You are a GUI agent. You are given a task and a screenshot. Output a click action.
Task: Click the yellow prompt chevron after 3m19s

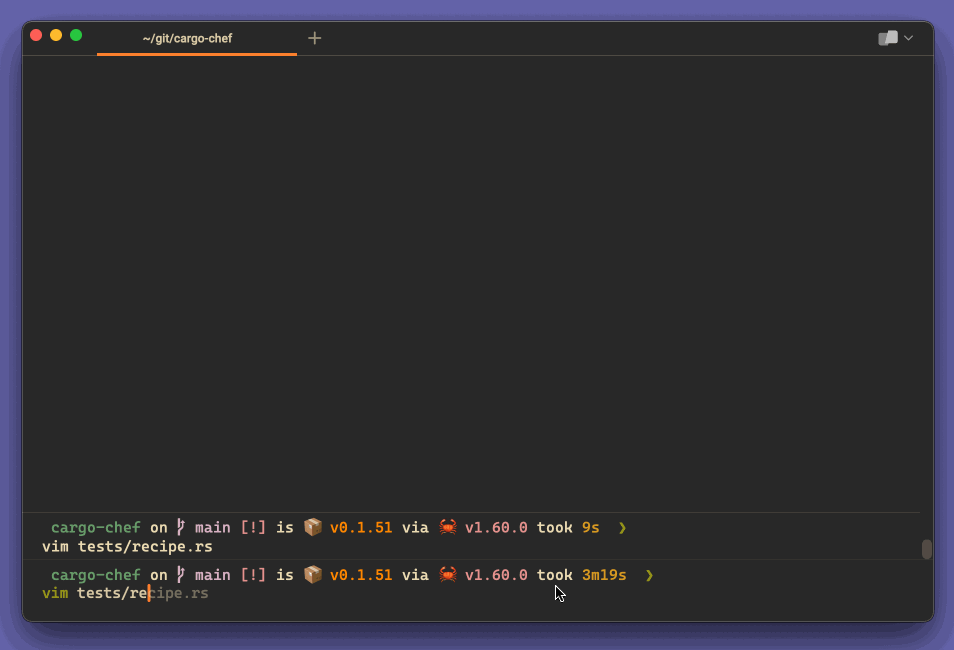(x=649, y=575)
